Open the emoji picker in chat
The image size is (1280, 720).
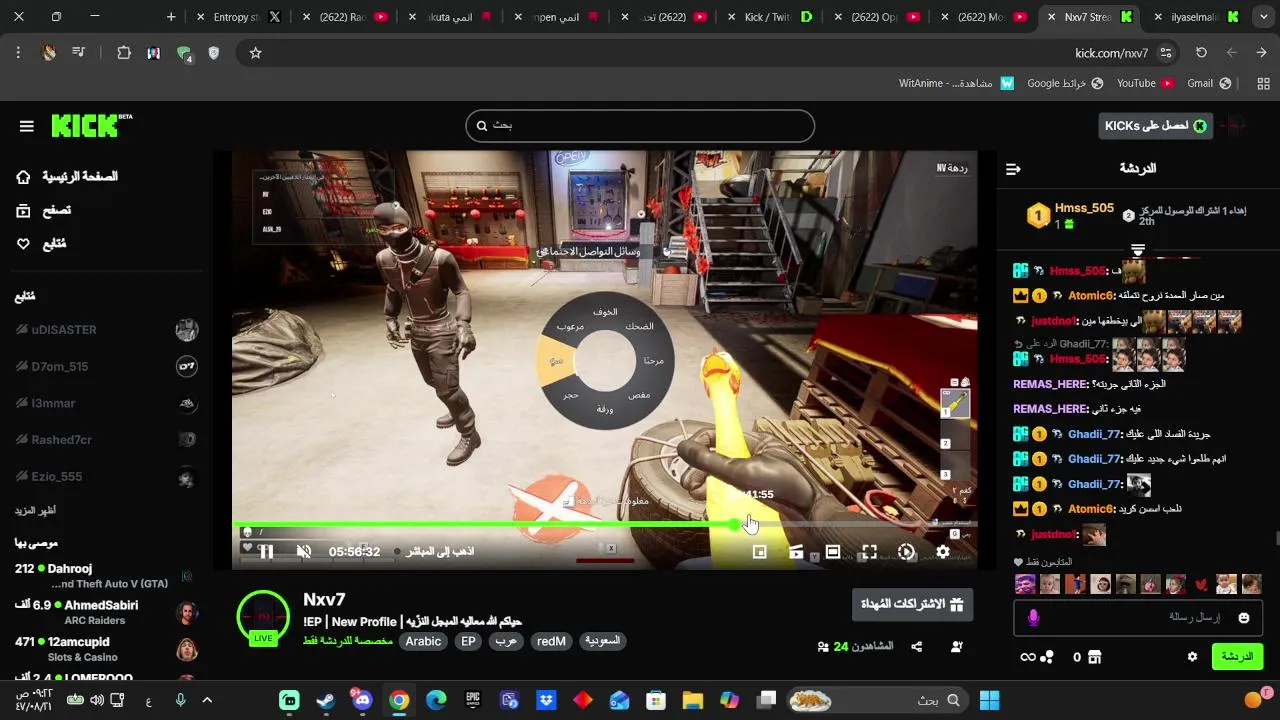pos(1244,618)
